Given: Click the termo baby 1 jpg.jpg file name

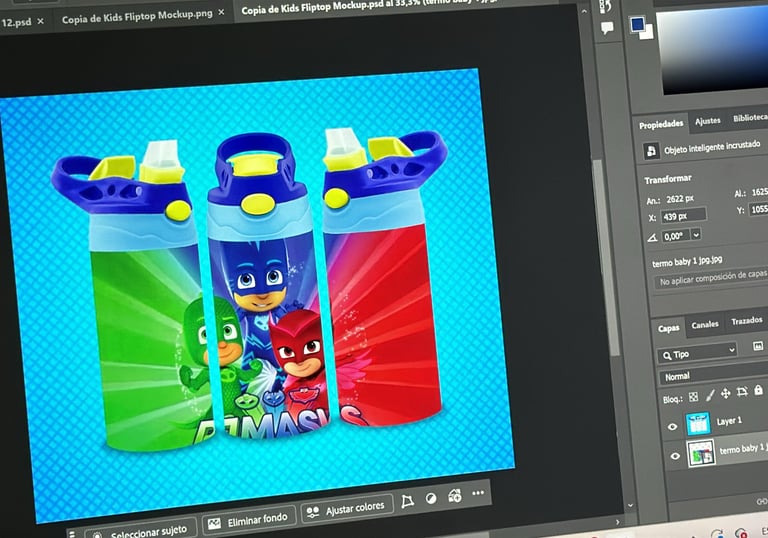Looking at the screenshot, I should pyautogui.click(x=687, y=262).
